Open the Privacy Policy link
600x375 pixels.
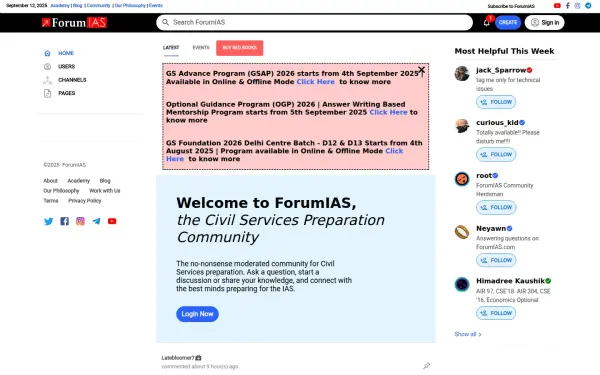(85, 201)
